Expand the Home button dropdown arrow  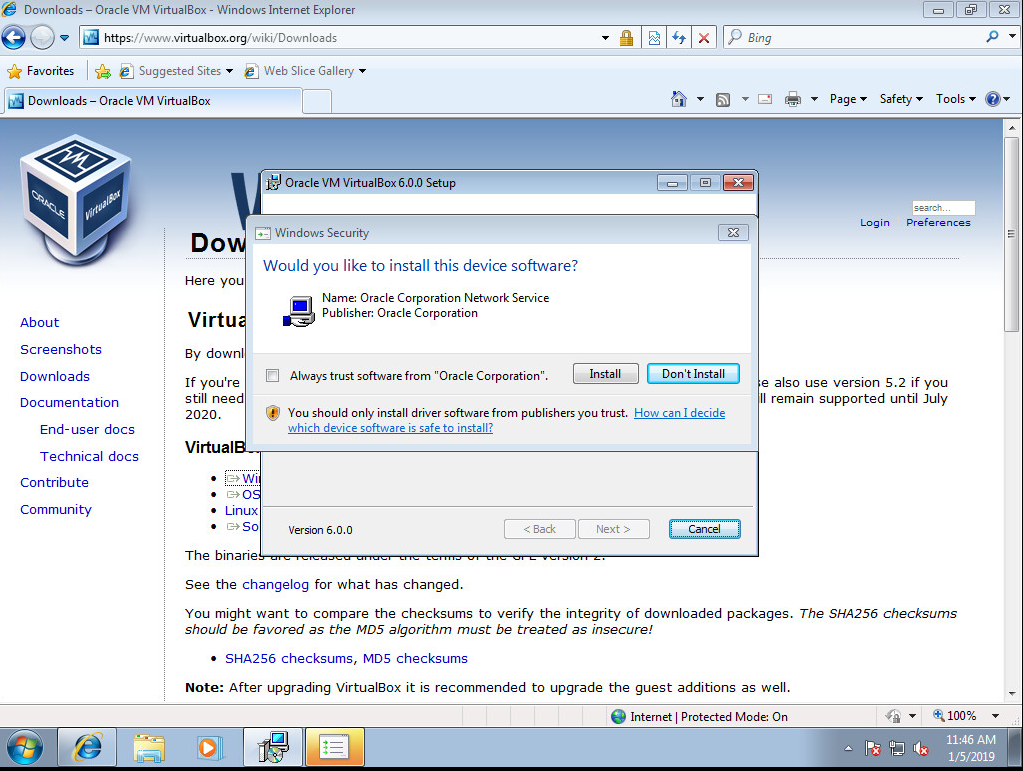coord(700,99)
